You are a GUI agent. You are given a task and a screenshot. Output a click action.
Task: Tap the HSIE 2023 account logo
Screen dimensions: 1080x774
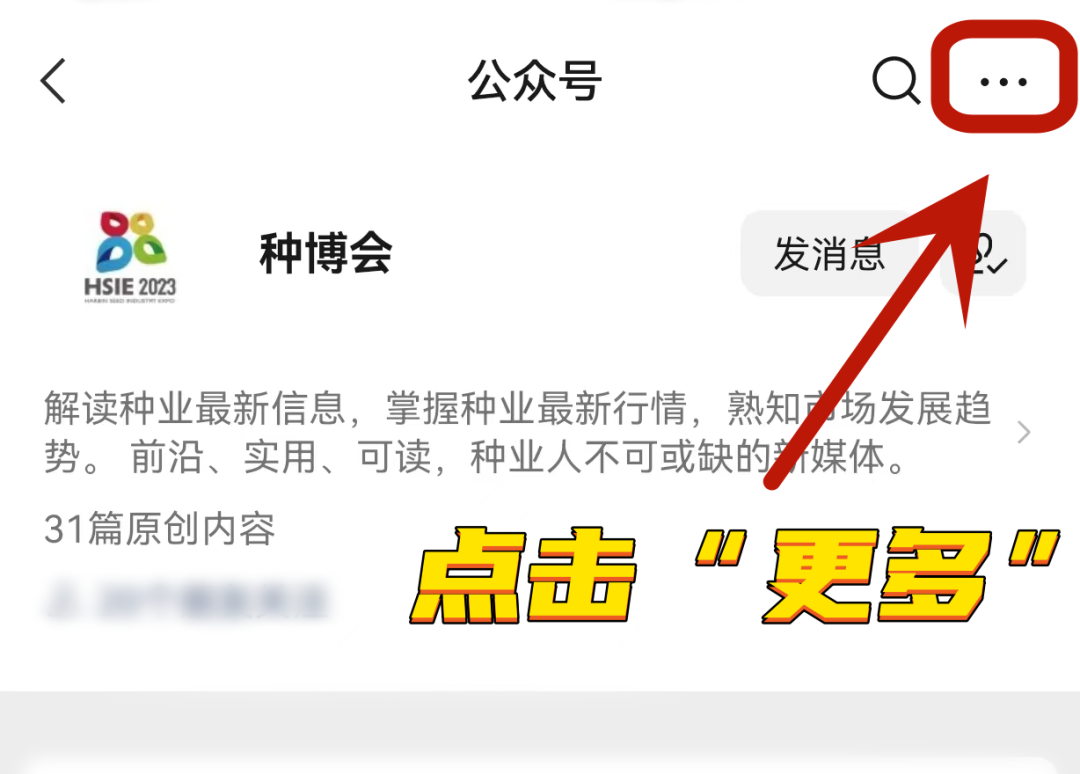(130, 257)
